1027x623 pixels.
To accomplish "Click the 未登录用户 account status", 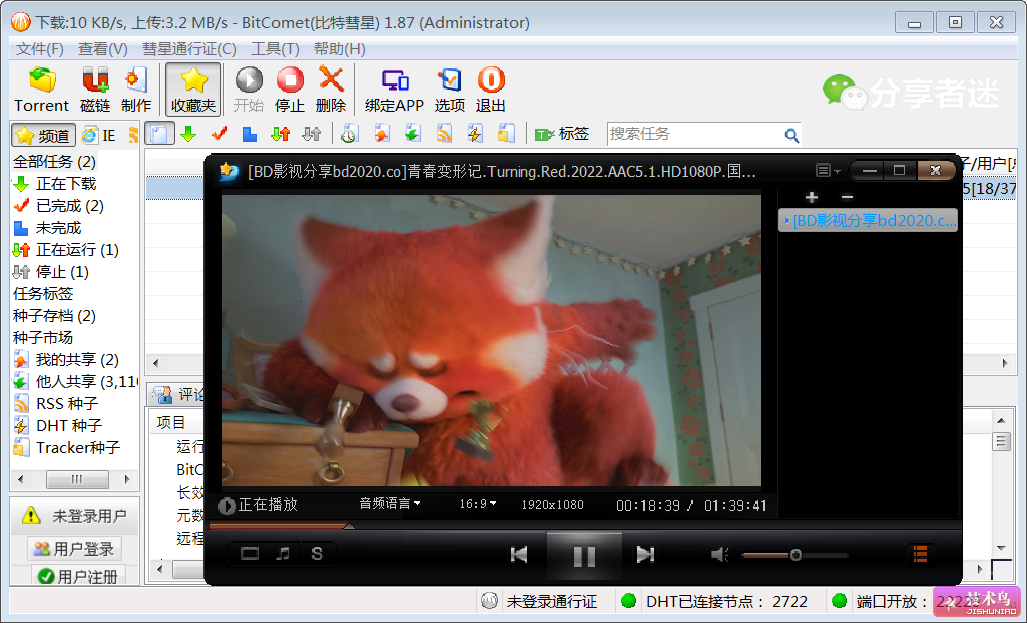I will pos(75,516).
